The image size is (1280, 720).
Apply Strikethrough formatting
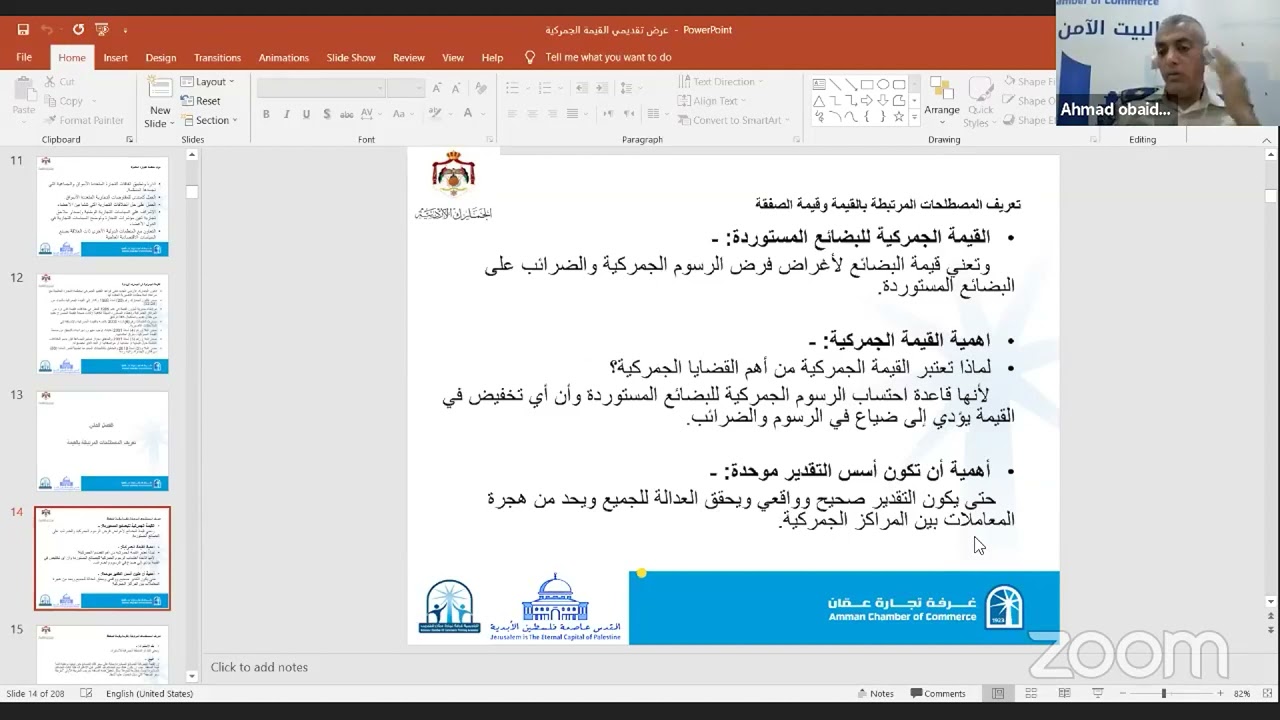coord(348,115)
